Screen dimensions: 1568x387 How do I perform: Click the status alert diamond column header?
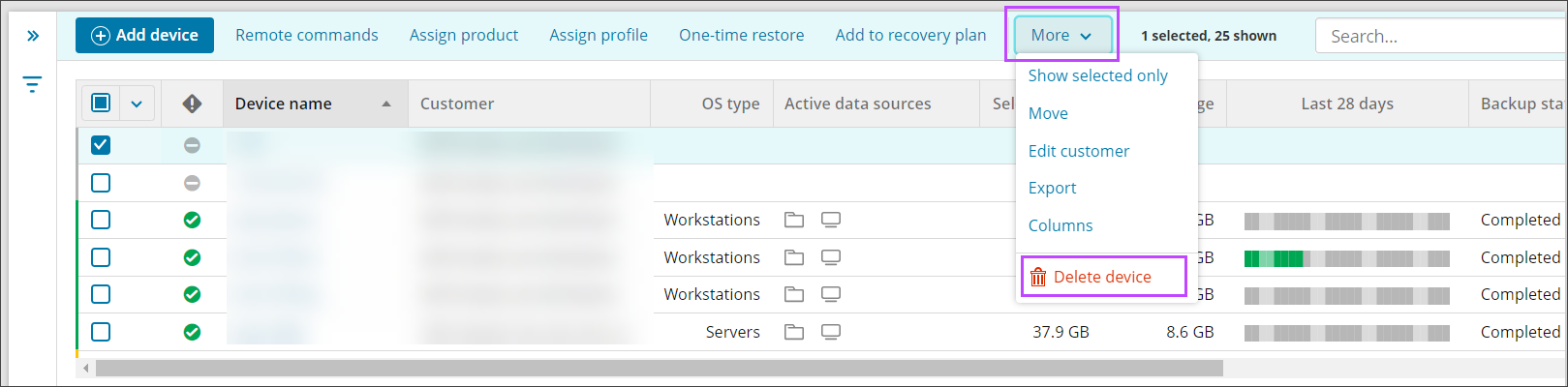192,104
